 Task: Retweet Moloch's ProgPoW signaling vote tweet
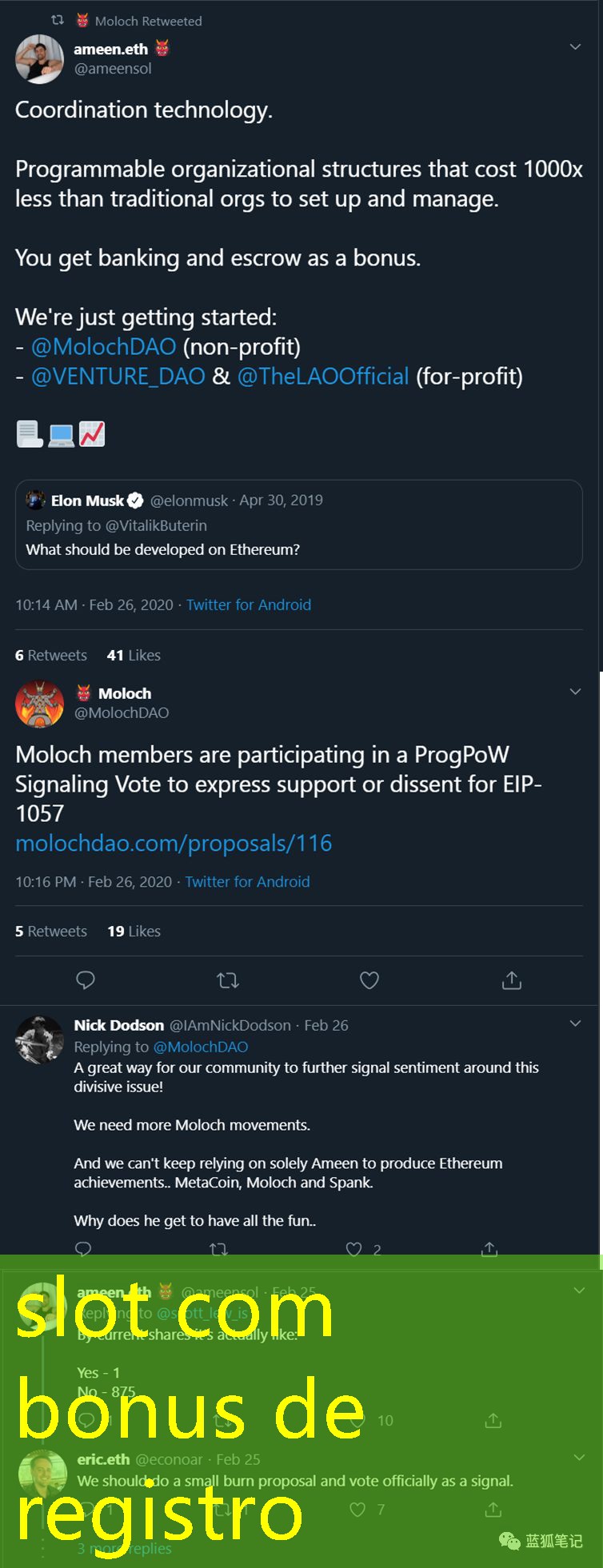click(228, 980)
